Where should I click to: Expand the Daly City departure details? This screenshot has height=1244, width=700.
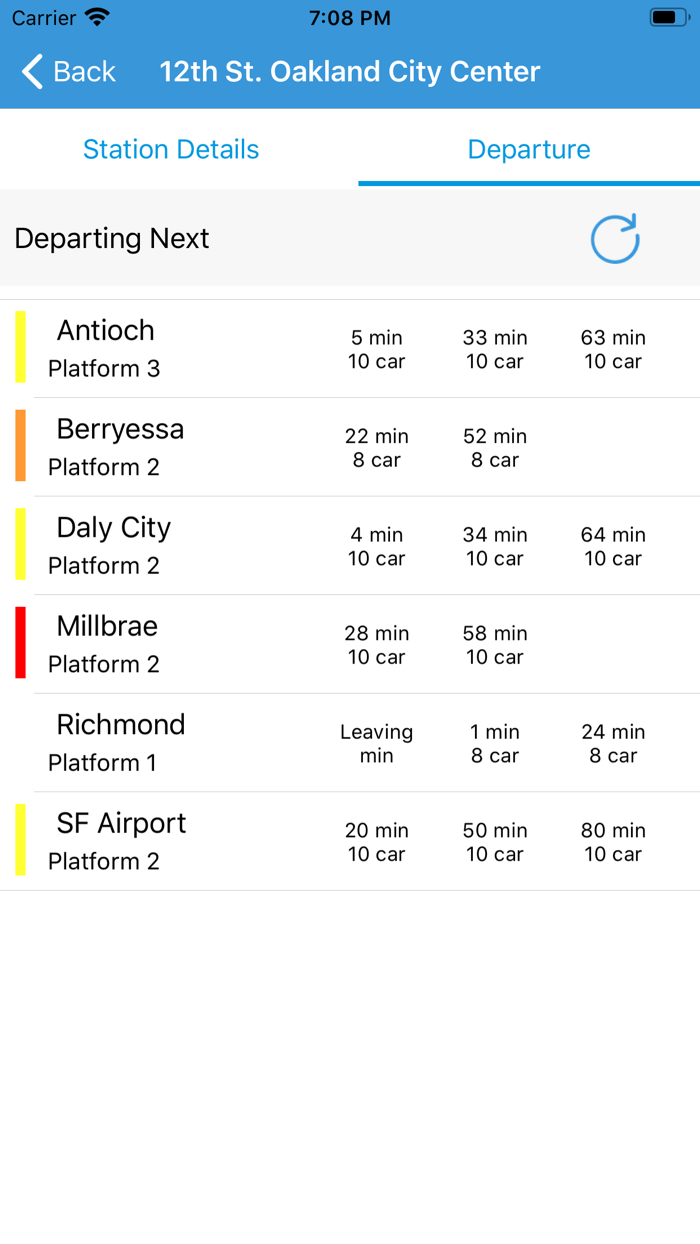[x=350, y=544]
